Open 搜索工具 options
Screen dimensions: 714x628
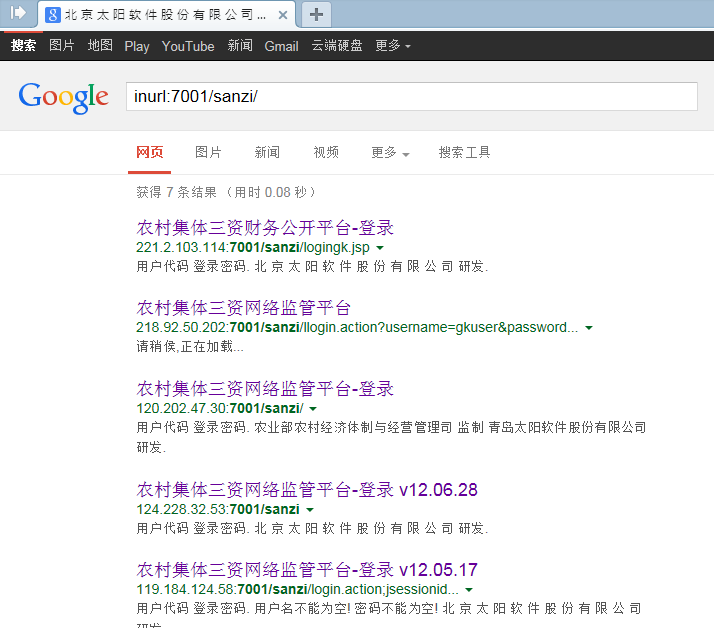tap(464, 152)
